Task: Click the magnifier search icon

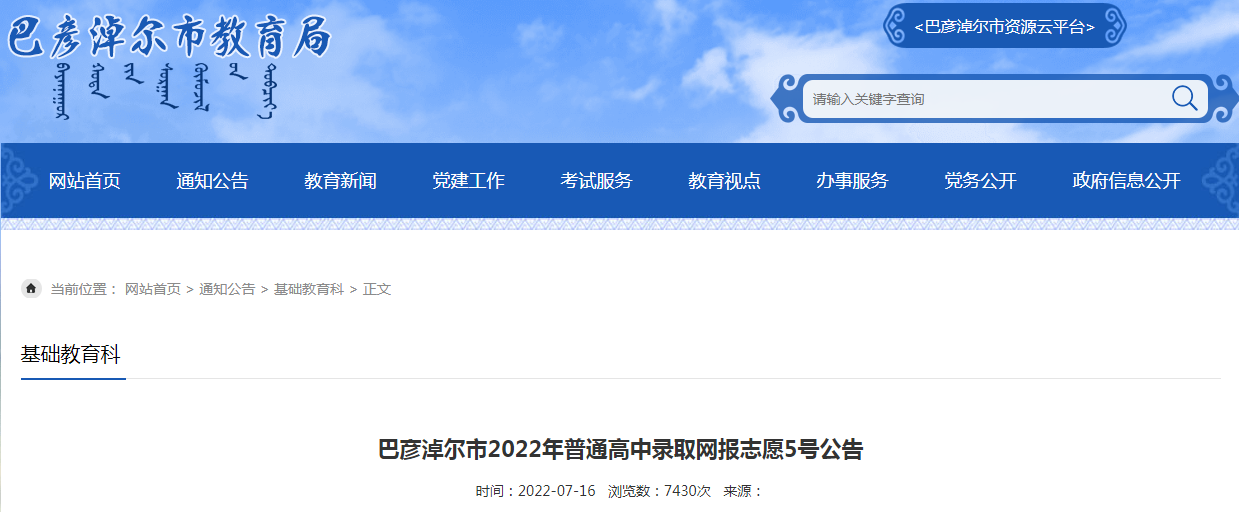Action: [1184, 98]
